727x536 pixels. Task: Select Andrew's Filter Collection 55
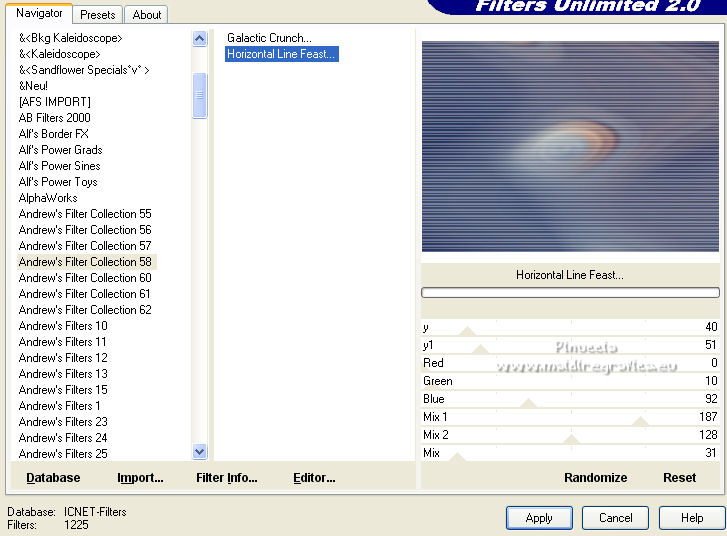pos(85,214)
